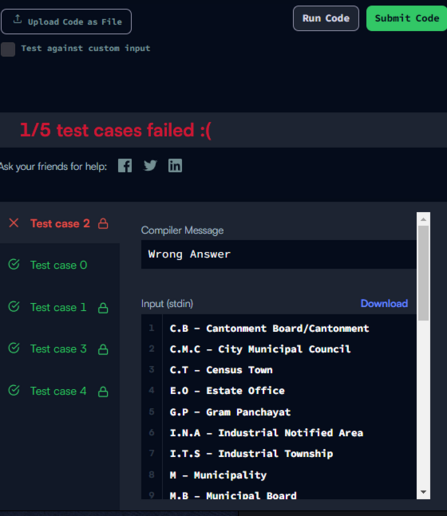Click the 'Wrong Answer' compiler message
The height and width of the screenshot is (516, 447).
pos(189,254)
